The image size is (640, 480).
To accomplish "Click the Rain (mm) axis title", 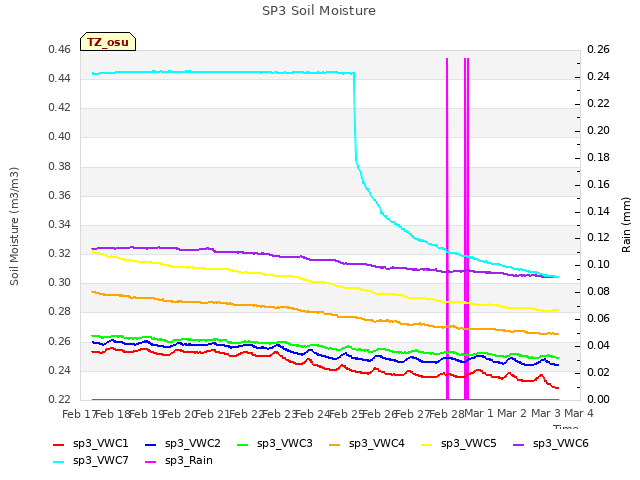I will click(x=626, y=225).
